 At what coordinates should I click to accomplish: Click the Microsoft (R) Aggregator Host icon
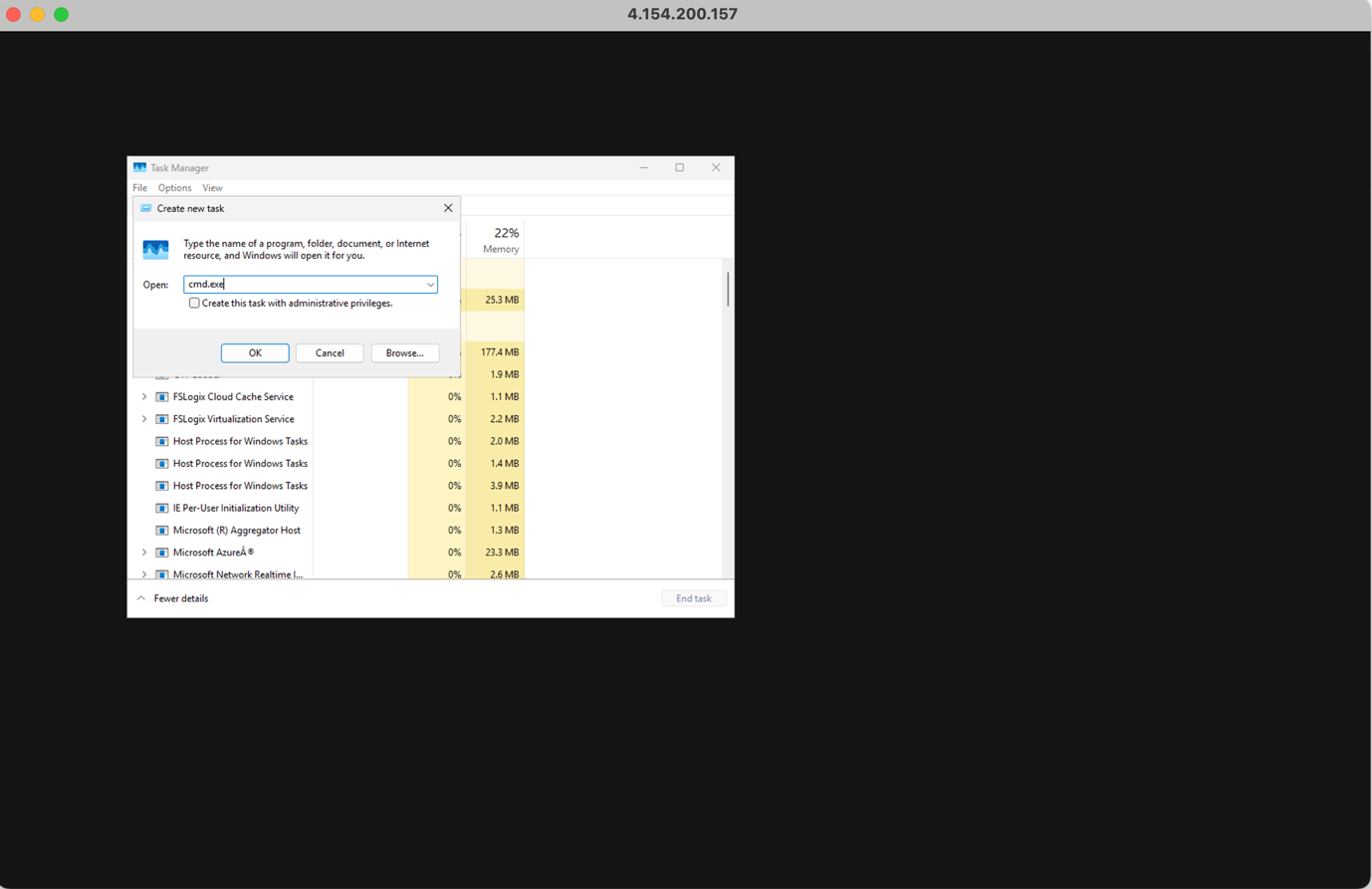161,530
